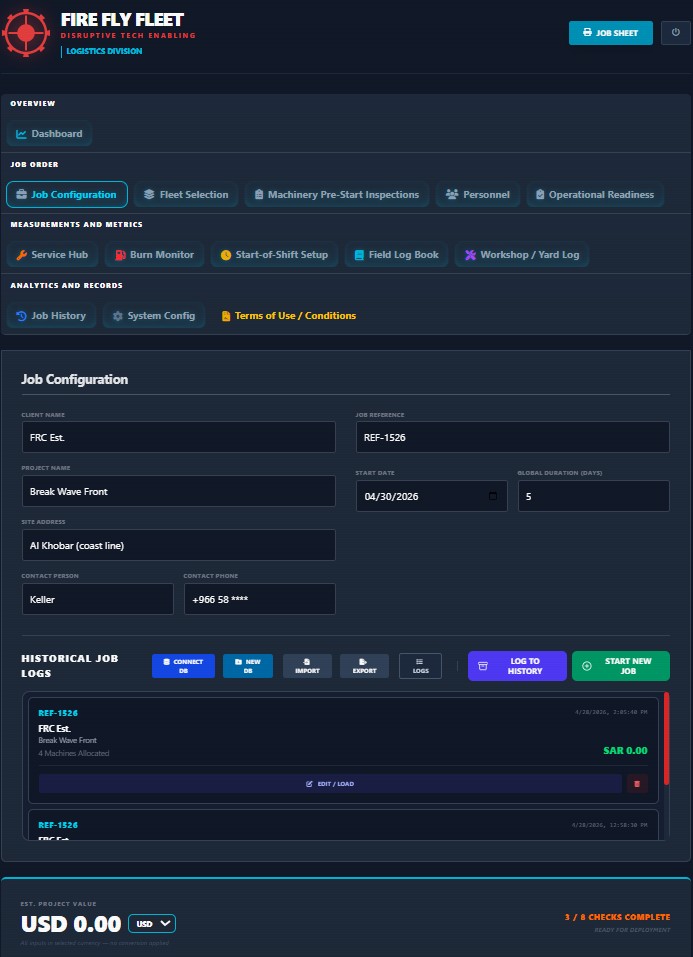Open the Job Sheet print button

pyautogui.click(x=611, y=33)
